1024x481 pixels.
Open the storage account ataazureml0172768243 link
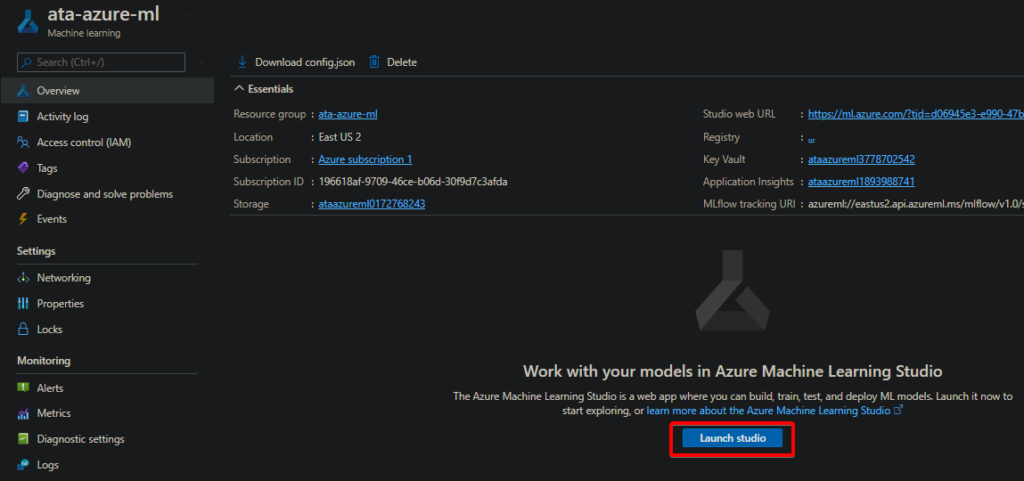372,204
